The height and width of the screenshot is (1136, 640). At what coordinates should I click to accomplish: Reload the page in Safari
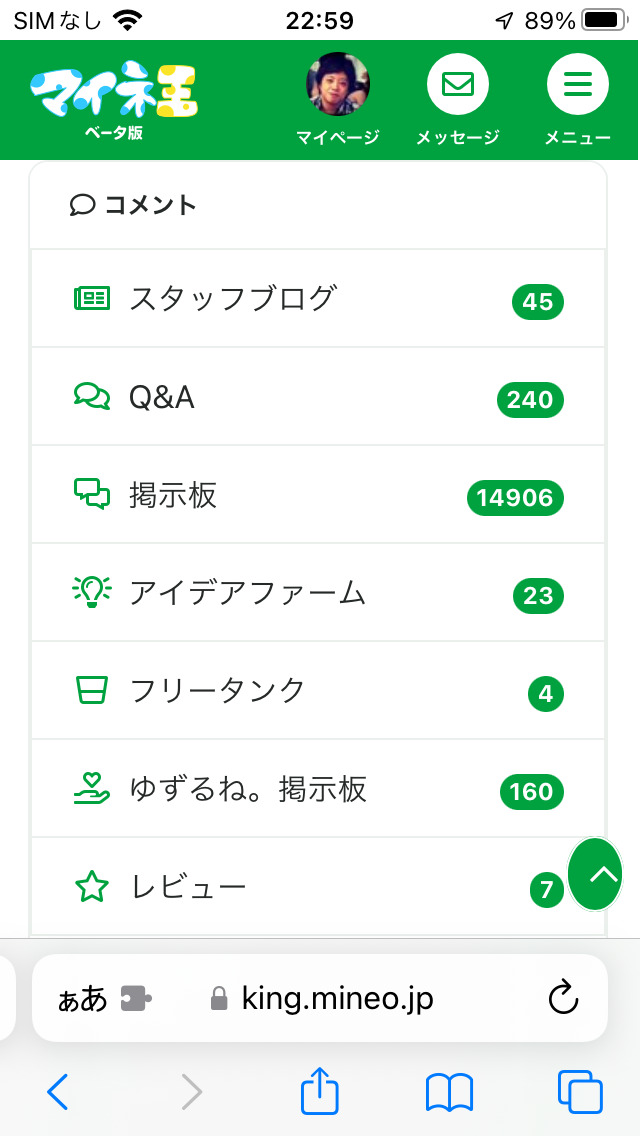[564, 998]
